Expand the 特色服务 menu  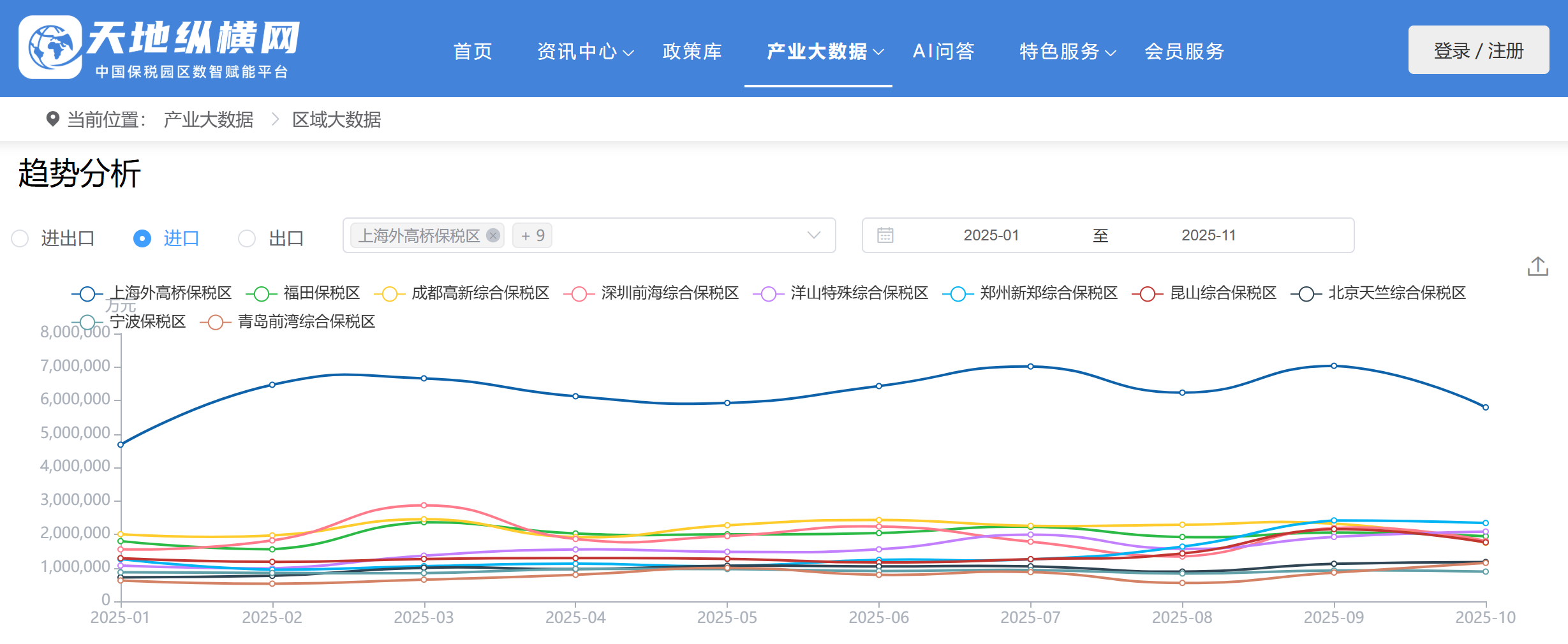tap(1067, 51)
